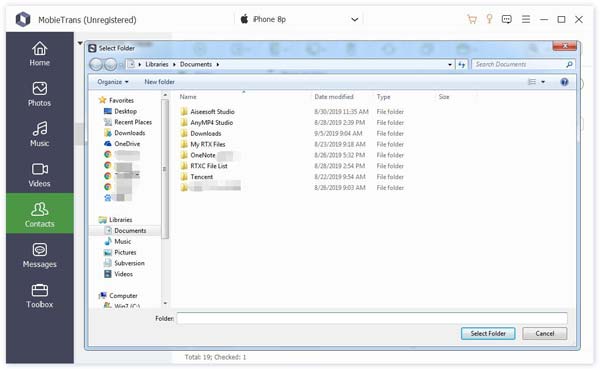The height and width of the screenshot is (370, 600).
Task: Open the Toolbox section in sidebar
Action: [39, 296]
